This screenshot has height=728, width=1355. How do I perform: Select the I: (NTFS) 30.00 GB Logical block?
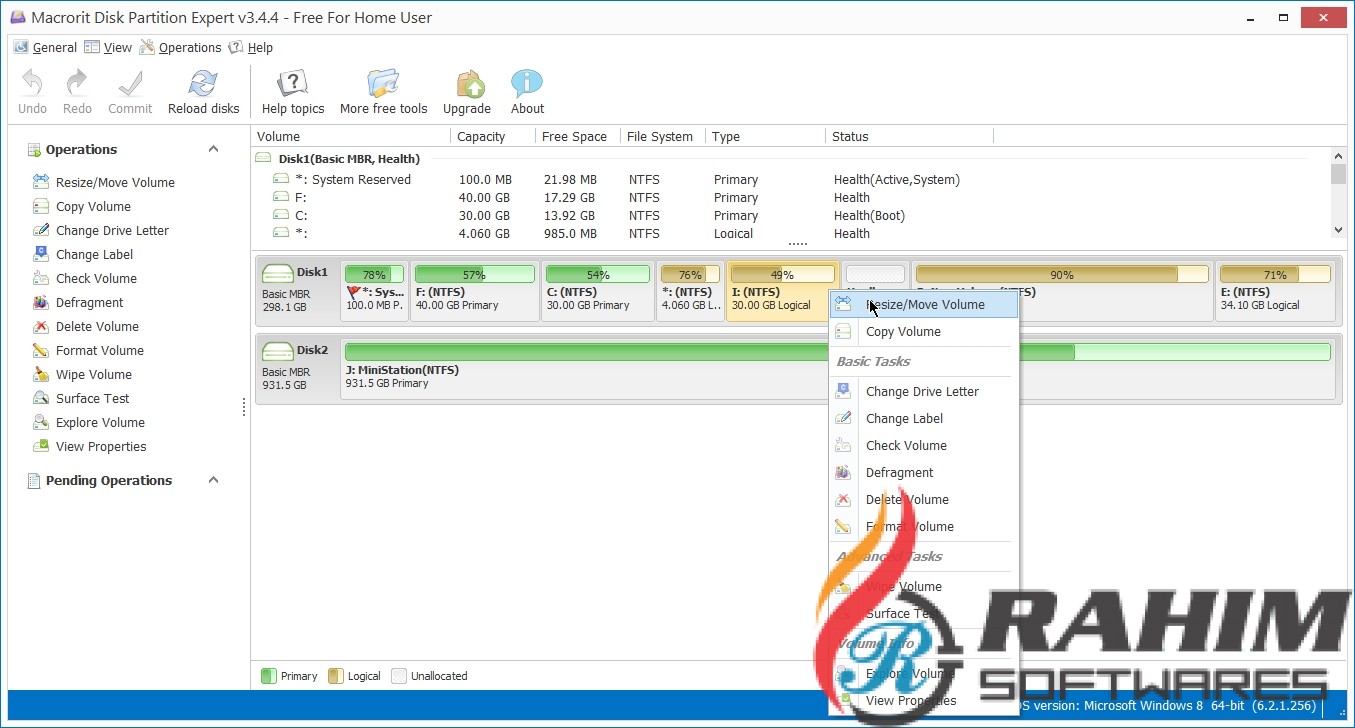pos(782,291)
